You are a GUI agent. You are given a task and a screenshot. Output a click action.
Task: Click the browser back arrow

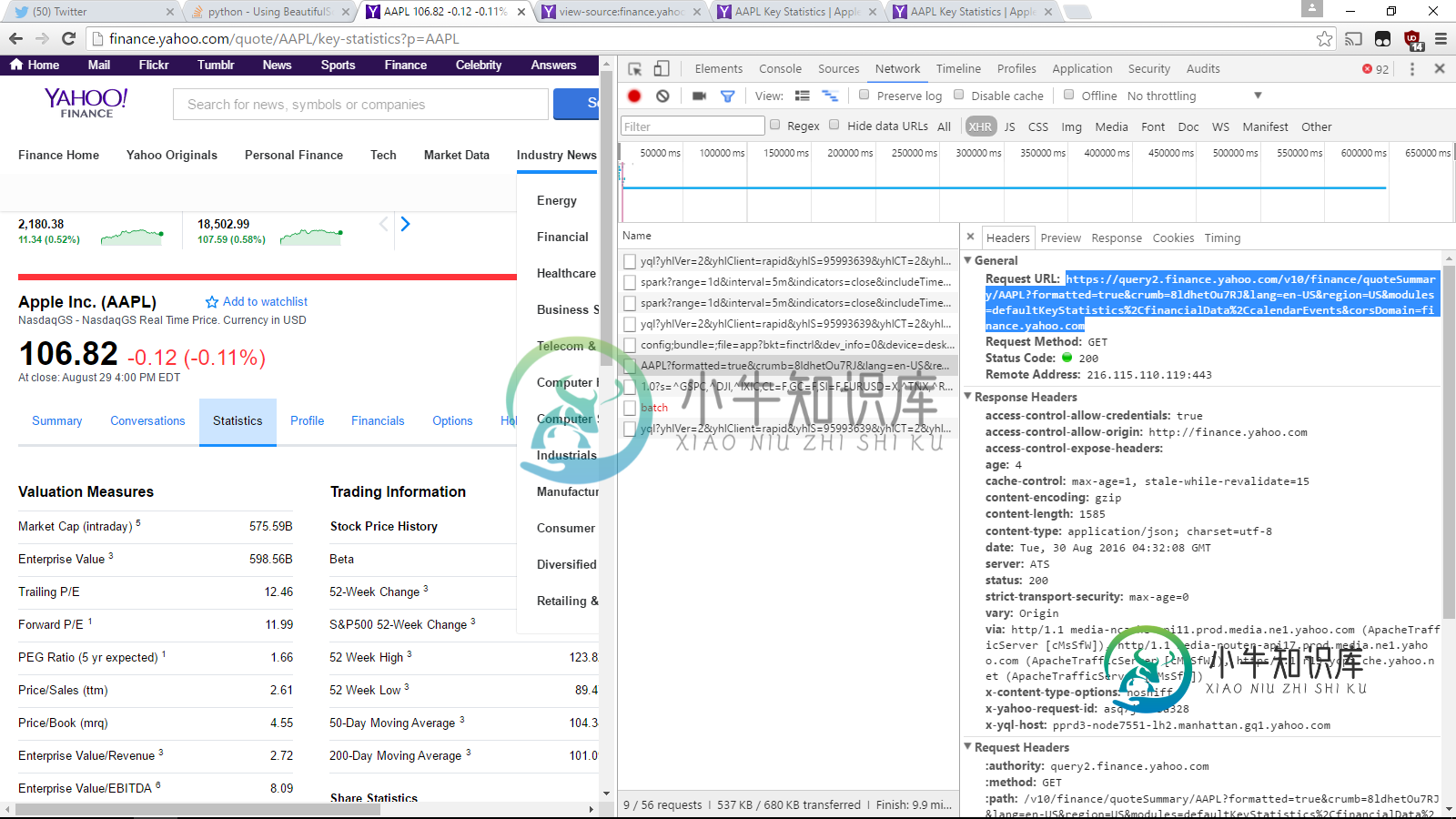15,38
